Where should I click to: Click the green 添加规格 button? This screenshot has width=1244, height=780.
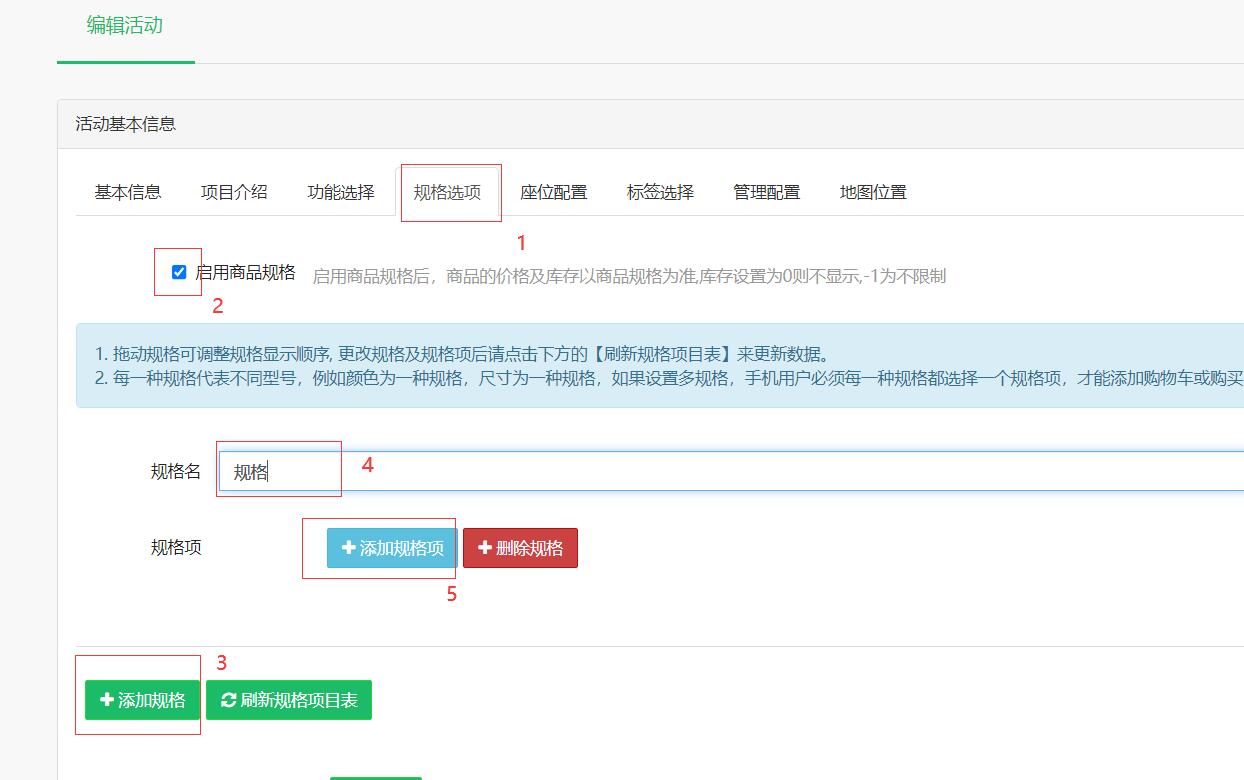pos(139,700)
